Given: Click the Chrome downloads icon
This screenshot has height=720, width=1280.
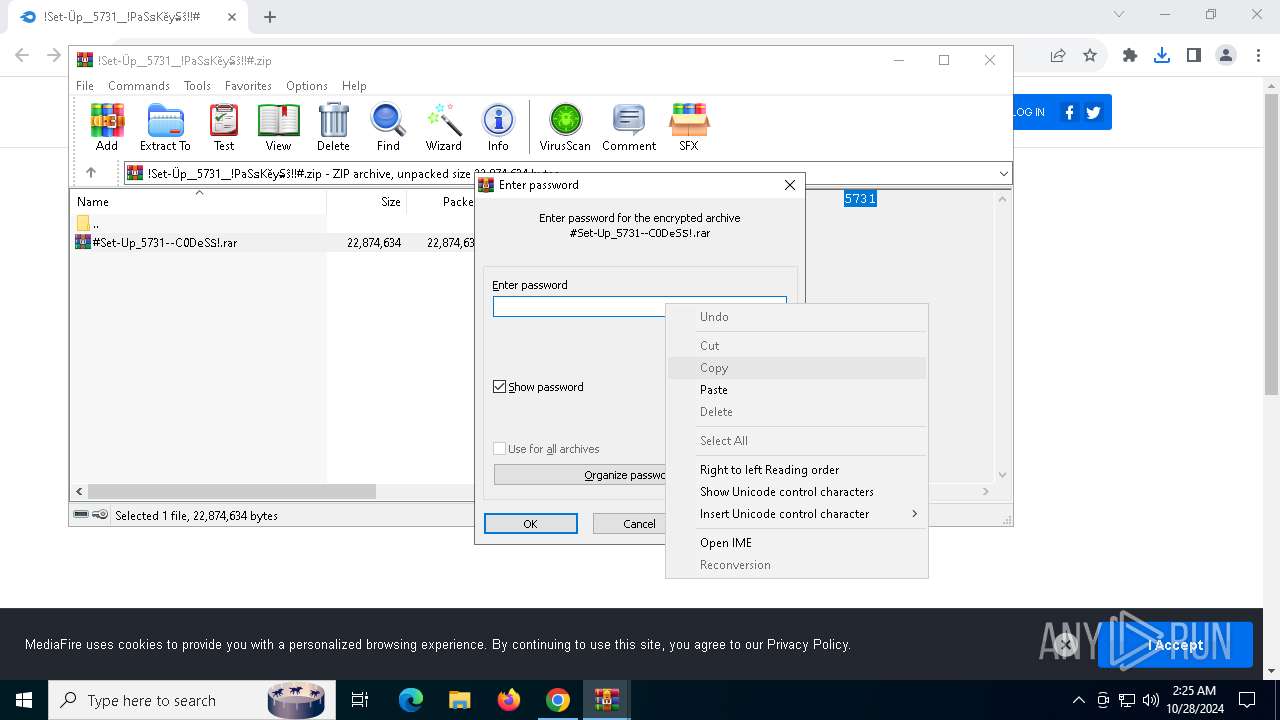Looking at the screenshot, I should 1161,56.
